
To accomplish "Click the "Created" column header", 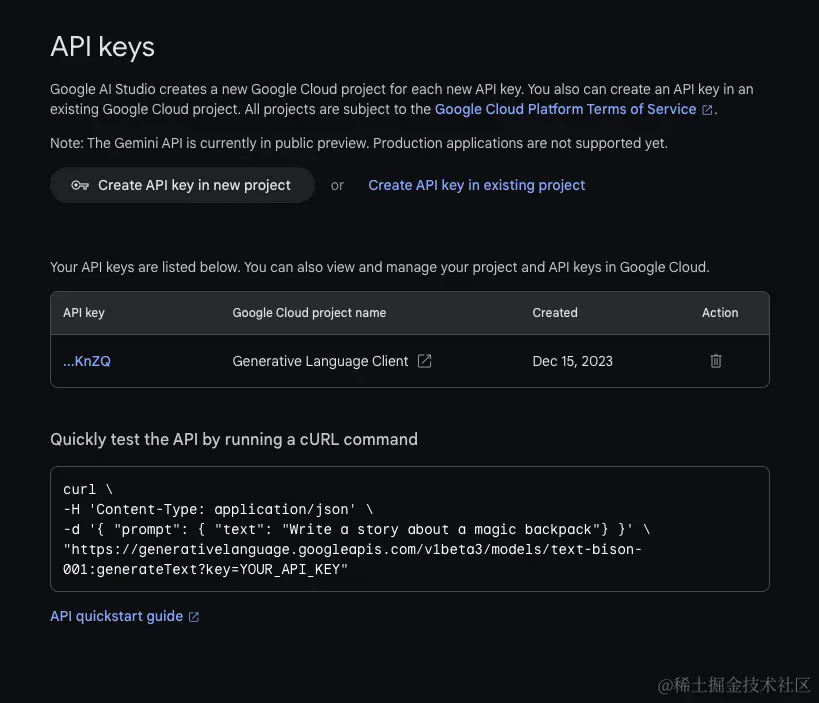I will pyautogui.click(x=555, y=313).
